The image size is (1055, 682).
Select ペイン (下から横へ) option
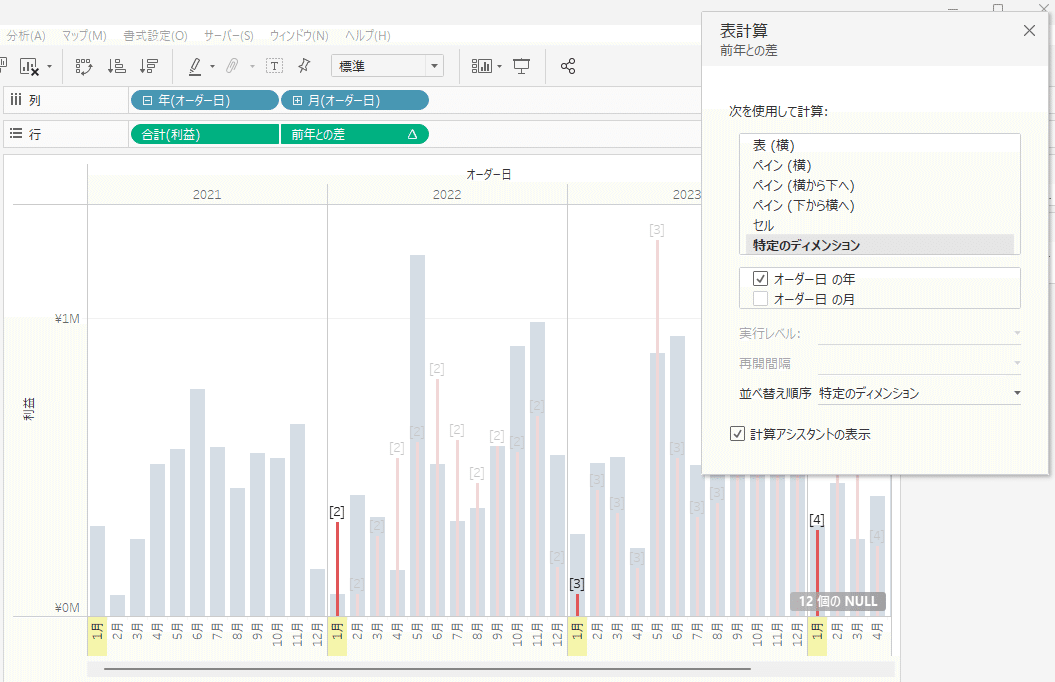(x=879, y=205)
